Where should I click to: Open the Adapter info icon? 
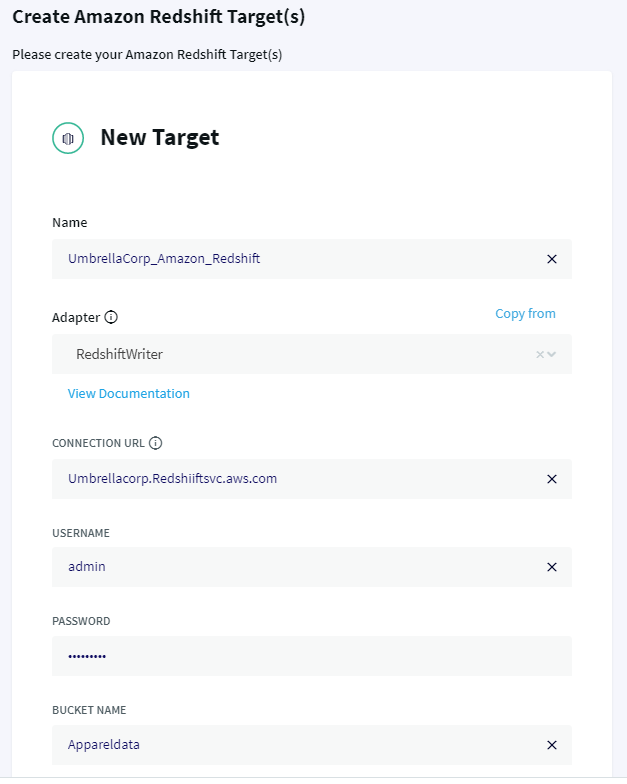(x=111, y=317)
